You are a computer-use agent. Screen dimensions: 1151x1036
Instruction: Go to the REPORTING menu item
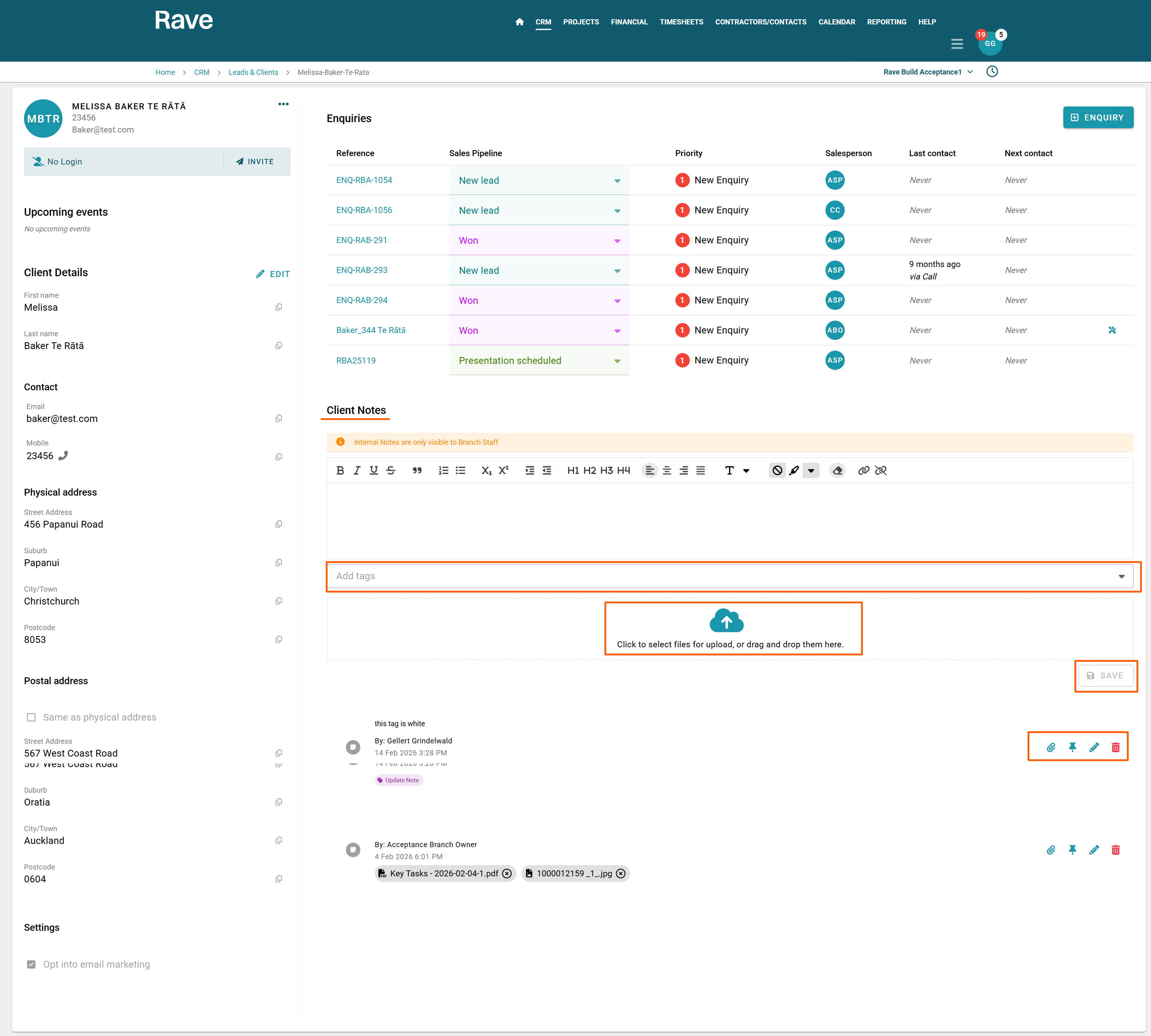pos(886,22)
